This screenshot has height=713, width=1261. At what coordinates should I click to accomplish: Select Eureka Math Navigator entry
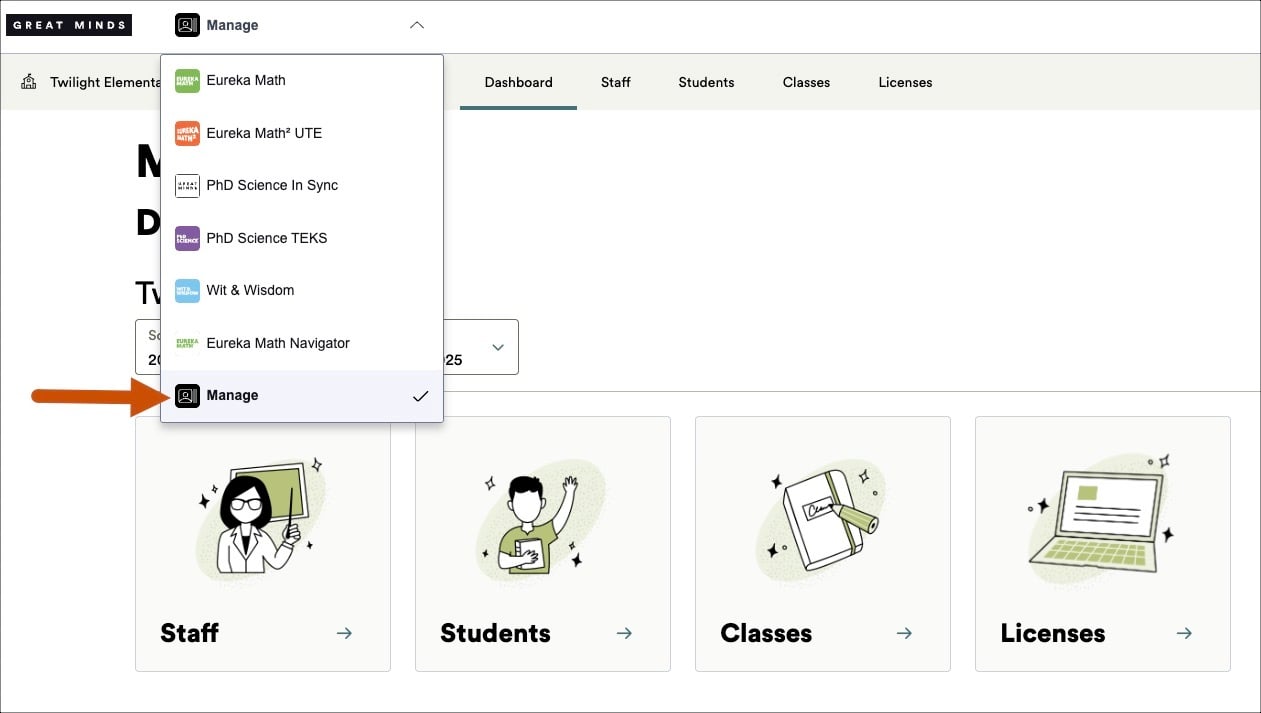click(302, 343)
